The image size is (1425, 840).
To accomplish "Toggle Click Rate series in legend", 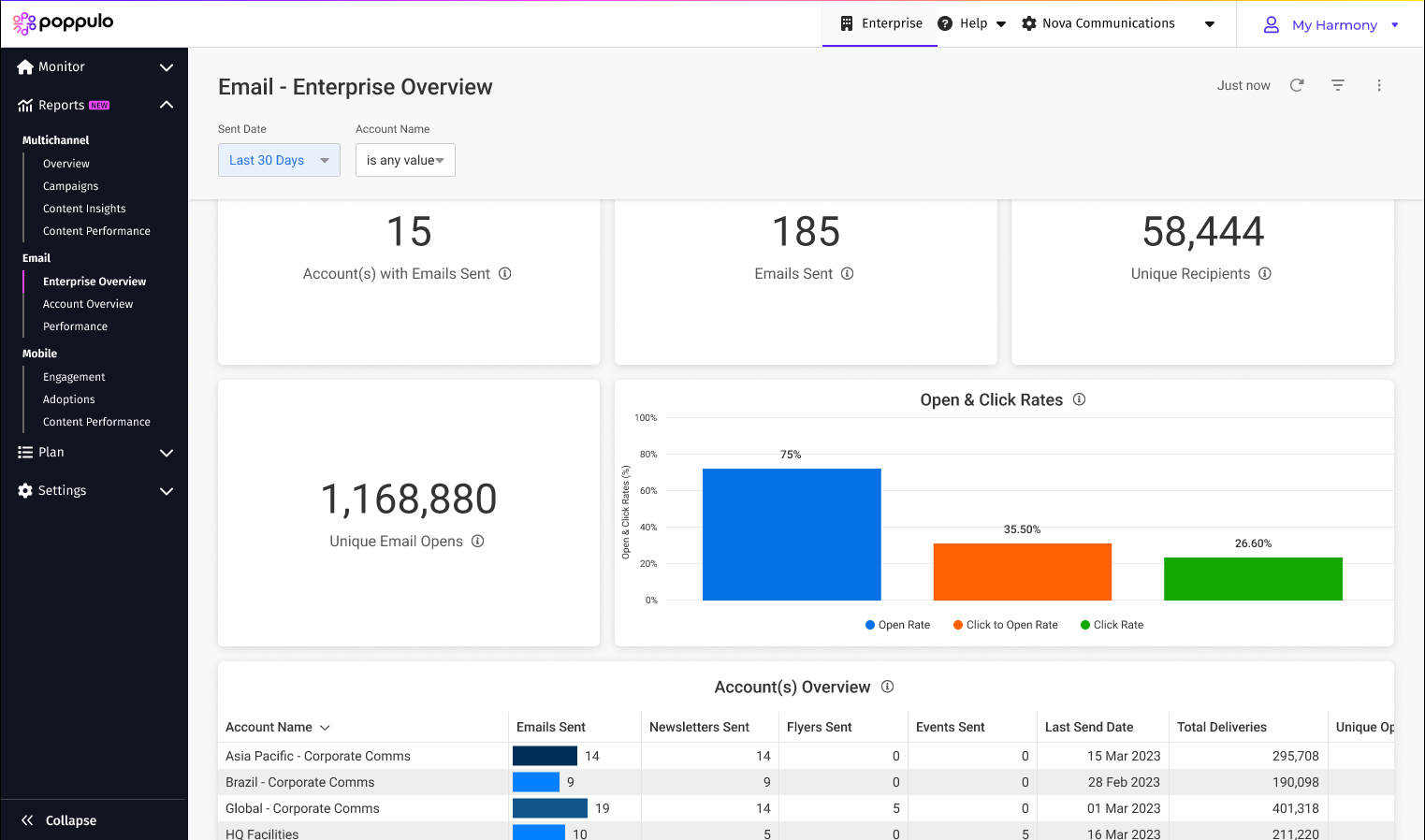I will (x=1112, y=625).
